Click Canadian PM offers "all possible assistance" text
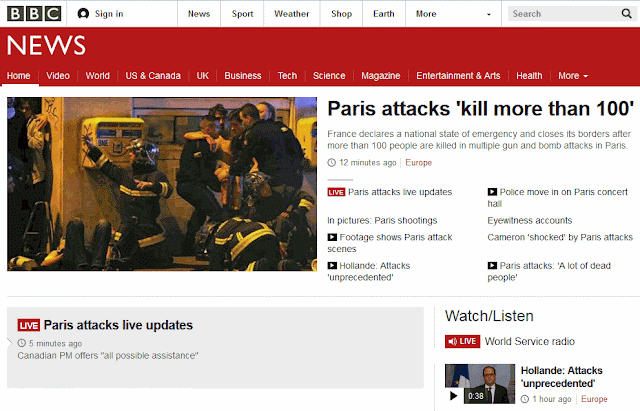This screenshot has height=411, width=640. click(x=108, y=356)
